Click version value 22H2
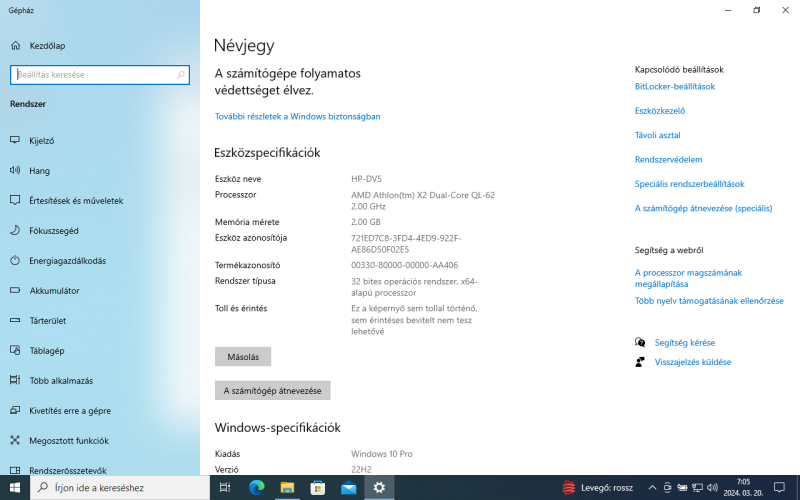This screenshot has height=500, width=800. [361, 469]
